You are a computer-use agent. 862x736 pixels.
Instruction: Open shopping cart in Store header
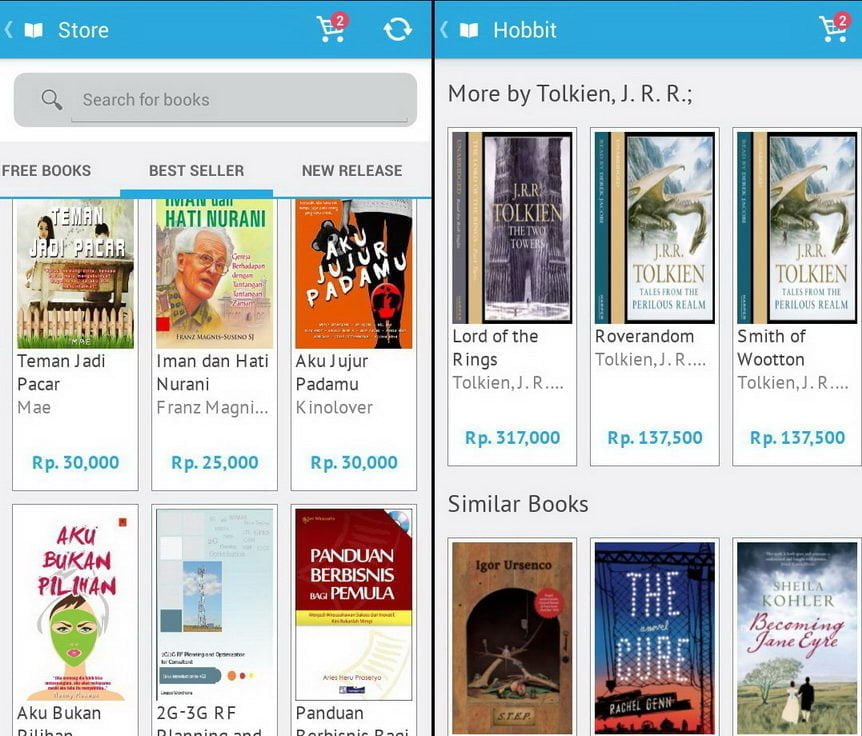click(332, 28)
